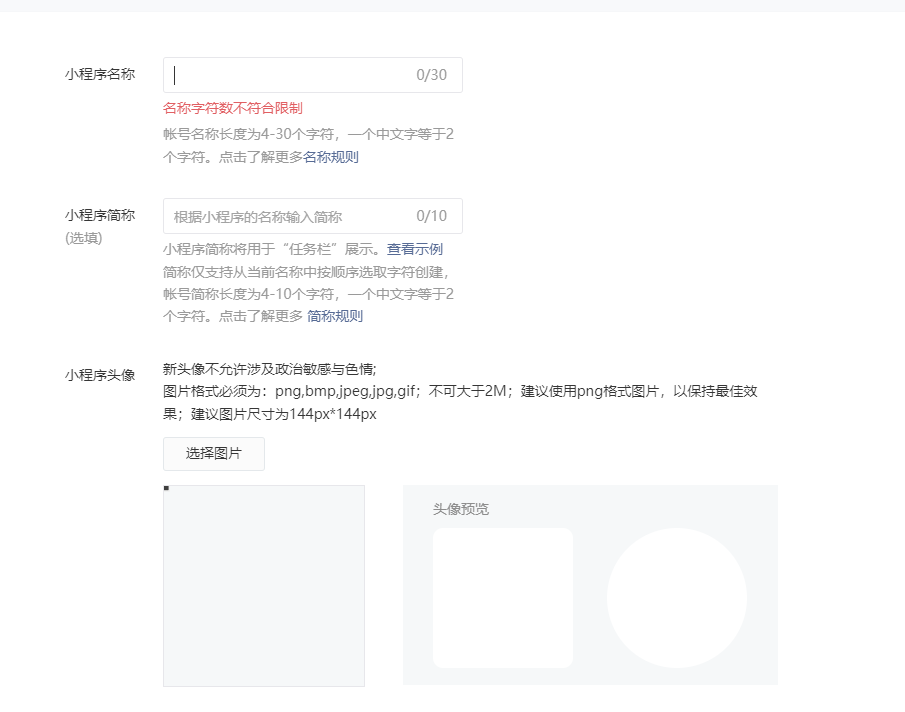The height and width of the screenshot is (712, 905).
Task: Click the 小程序头像 label
Action: click(100, 375)
